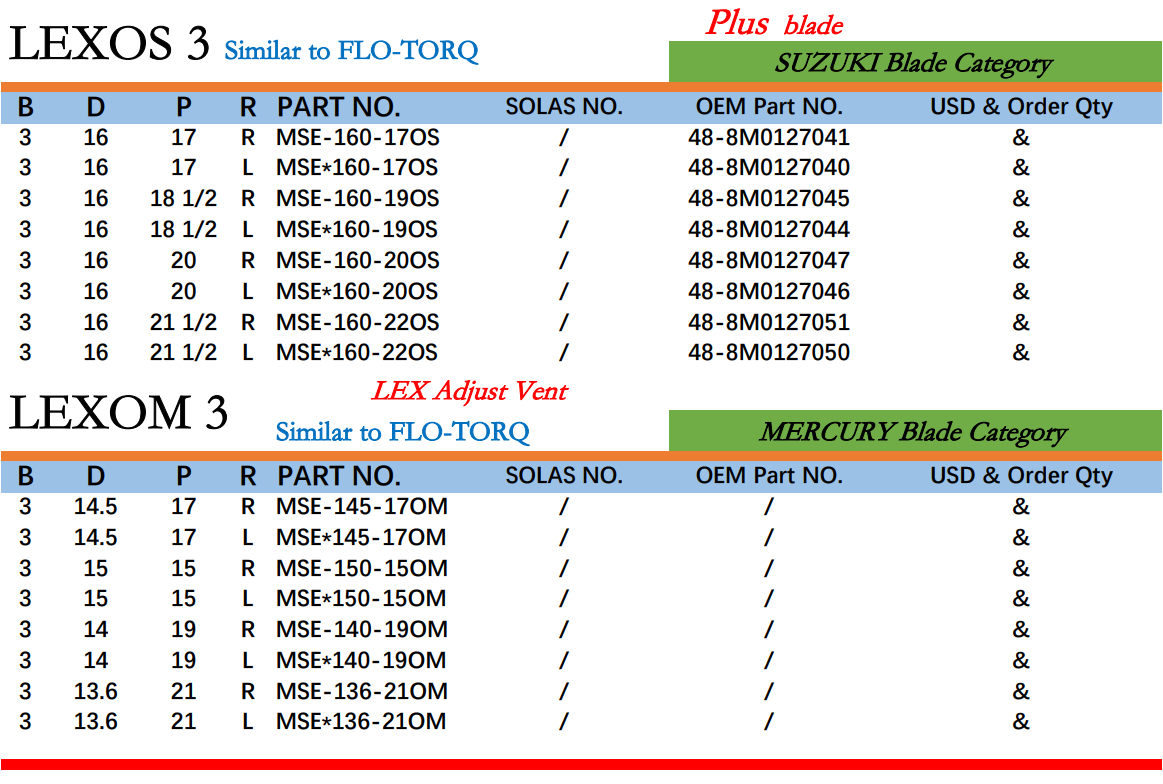The width and height of the screenshot is (1163, 784).
Task: Select part number MSE-145-17OM
Action: [362, 507]
